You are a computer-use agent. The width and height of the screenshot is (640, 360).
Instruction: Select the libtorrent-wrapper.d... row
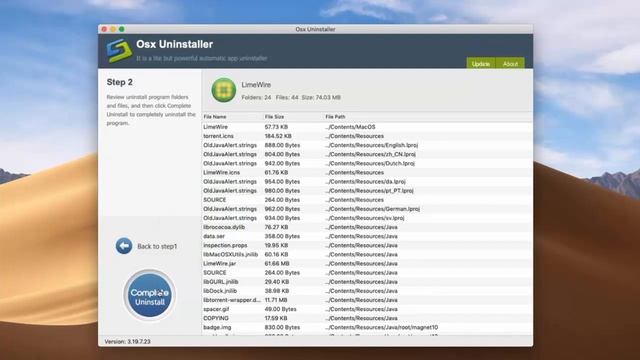click(367, 300)
